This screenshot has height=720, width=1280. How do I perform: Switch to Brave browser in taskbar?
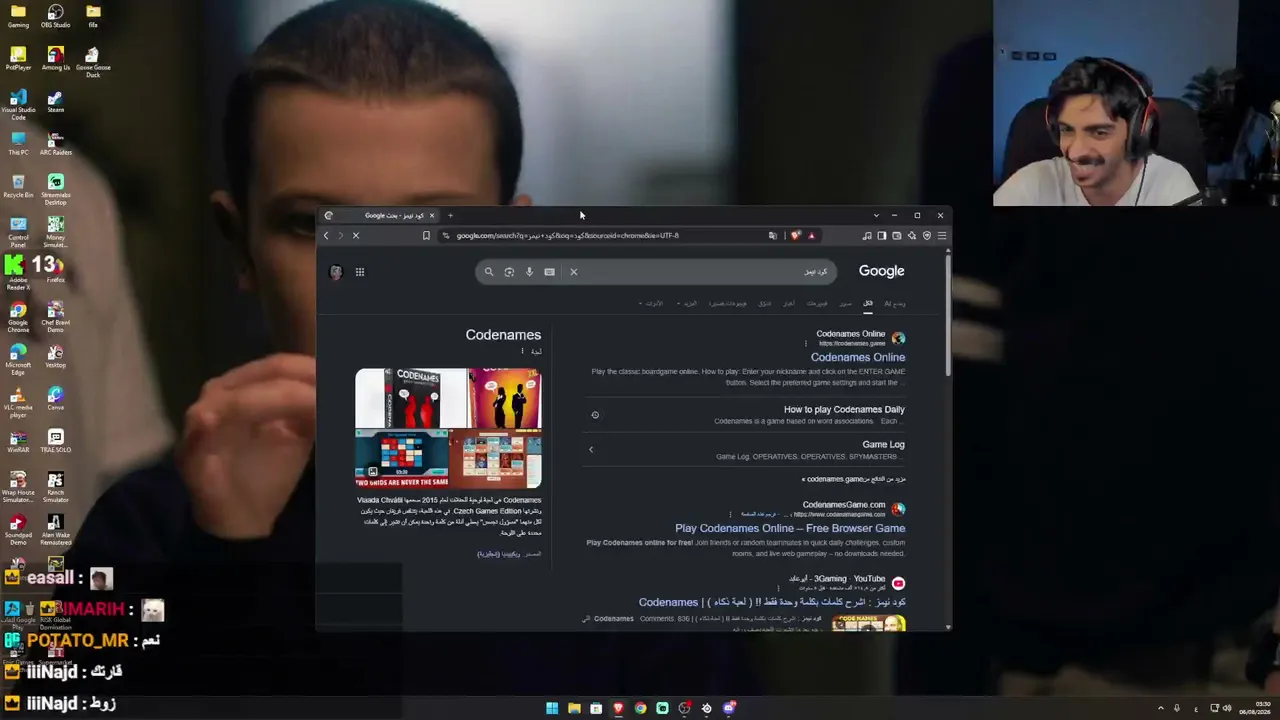pyautogui.click(x=618, y=708)
